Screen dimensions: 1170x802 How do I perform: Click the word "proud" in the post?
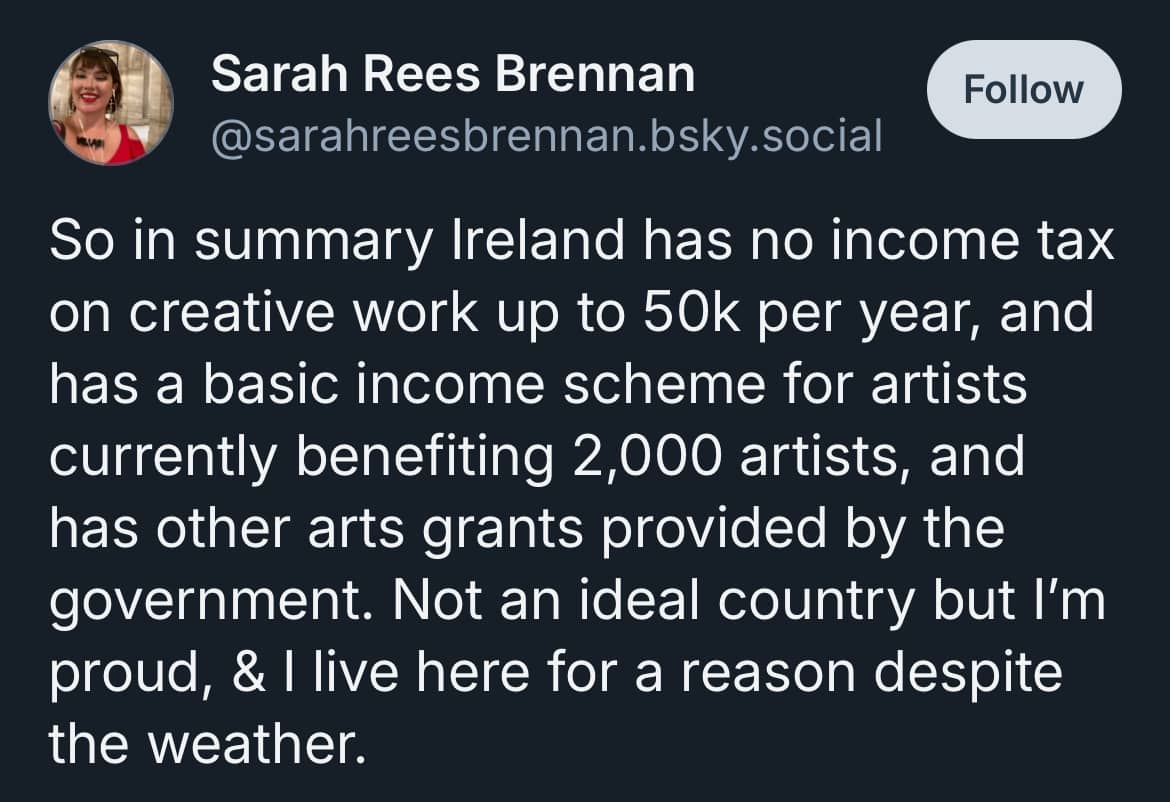120,671
